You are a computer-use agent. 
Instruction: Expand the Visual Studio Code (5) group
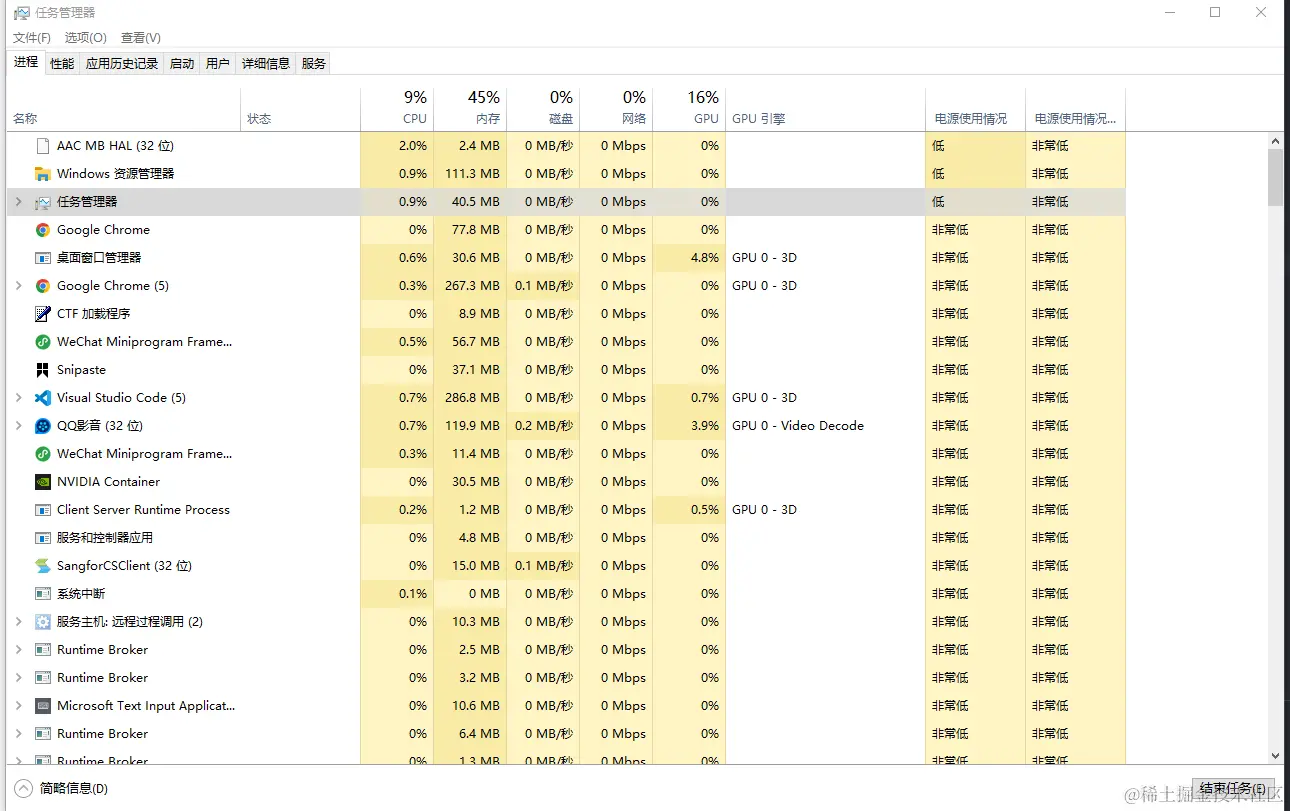(18, 398)
